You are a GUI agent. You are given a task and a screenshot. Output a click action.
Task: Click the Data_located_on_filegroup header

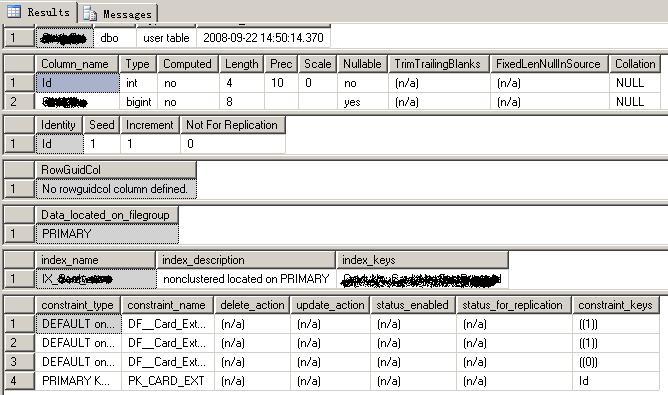[107, 215]
